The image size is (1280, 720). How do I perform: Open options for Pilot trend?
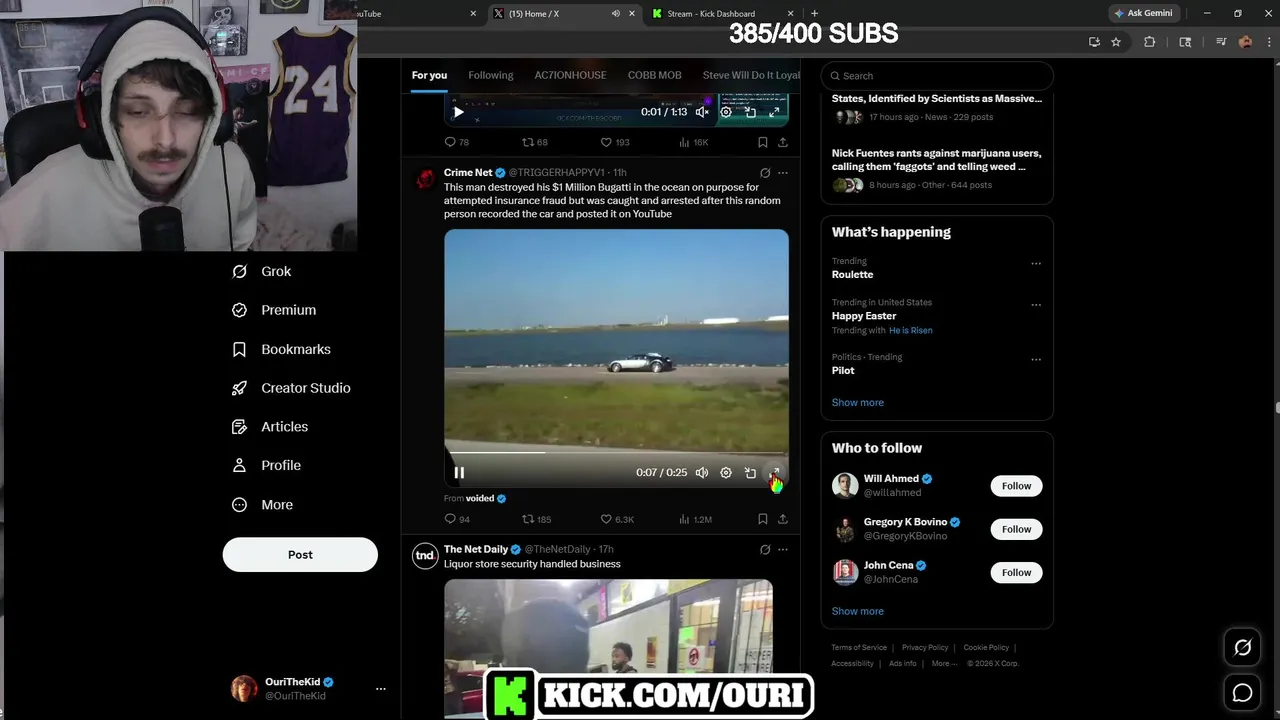(1036, 359)
